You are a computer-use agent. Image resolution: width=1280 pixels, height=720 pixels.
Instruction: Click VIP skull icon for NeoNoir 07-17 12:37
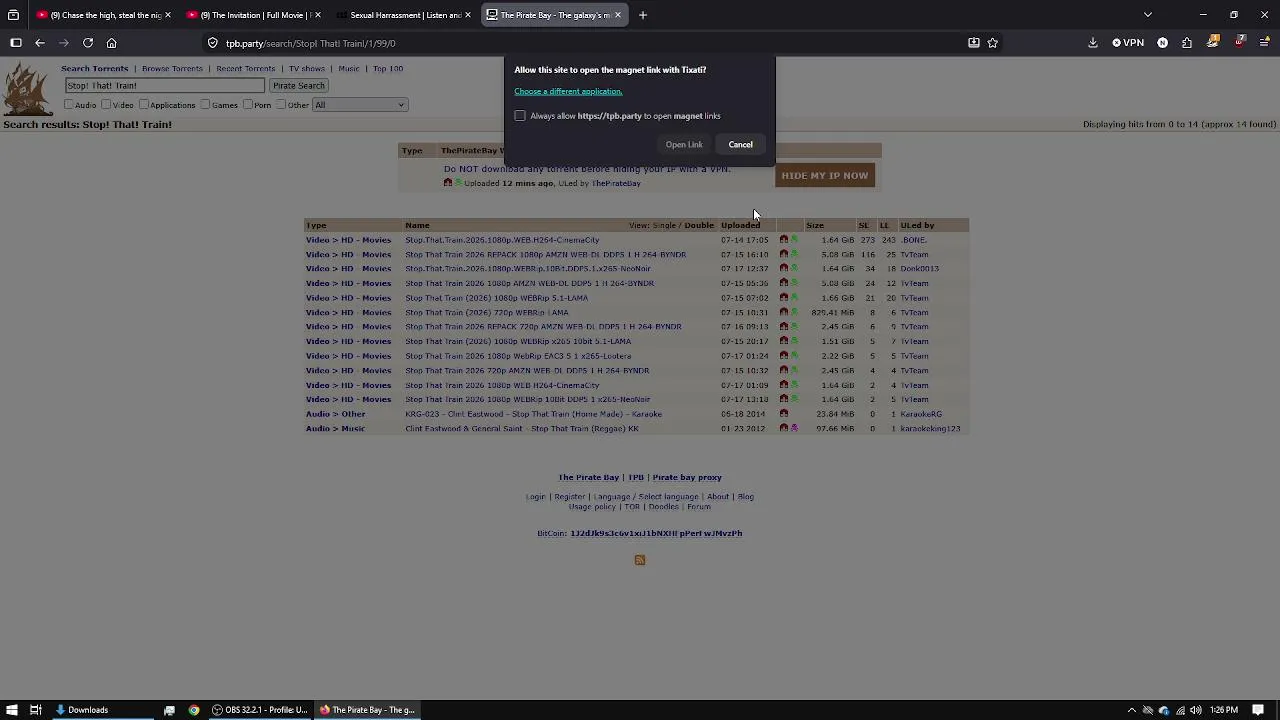(x=794, y=269)
